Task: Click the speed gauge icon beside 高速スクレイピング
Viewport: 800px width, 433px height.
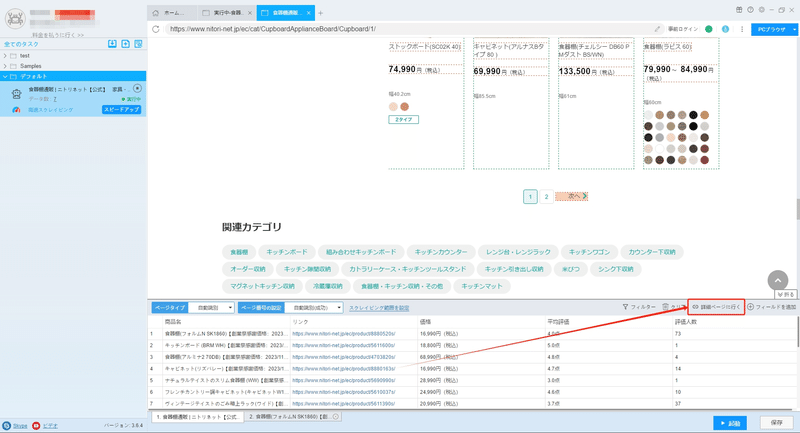Action: coord(16,110)
